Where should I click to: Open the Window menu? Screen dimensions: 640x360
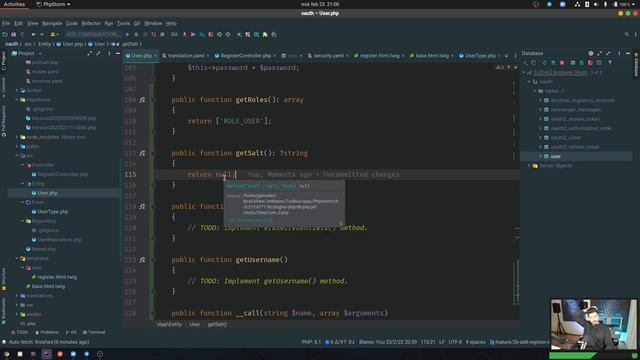[x=153, y=23]
